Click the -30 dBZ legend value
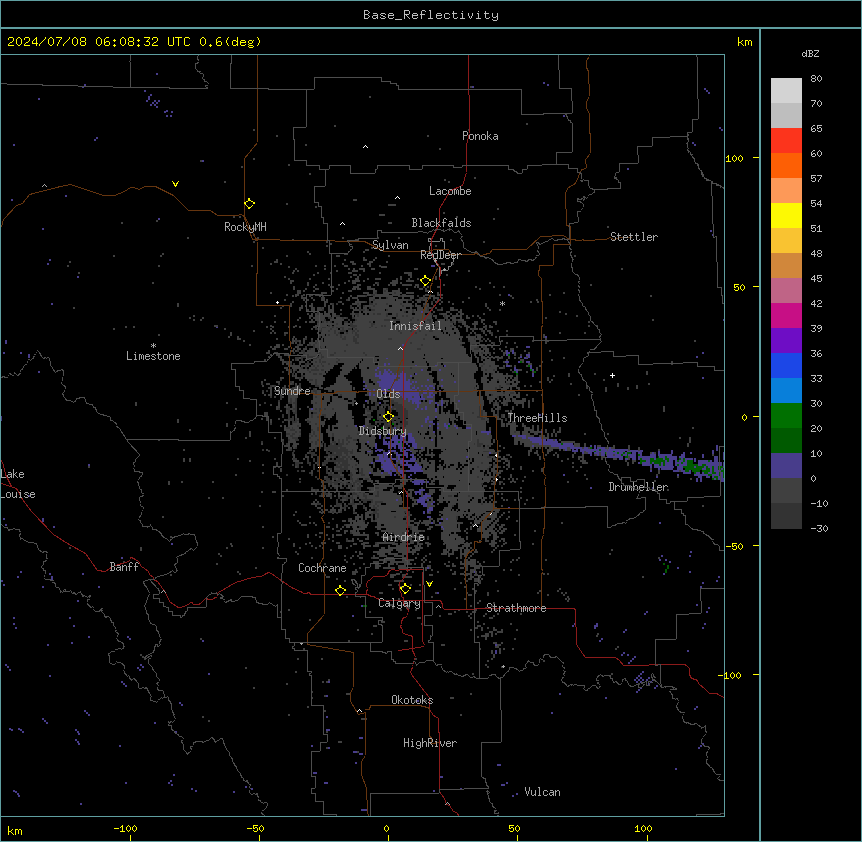The width and height of the screenshot is (862, 842). coord(819,528)
